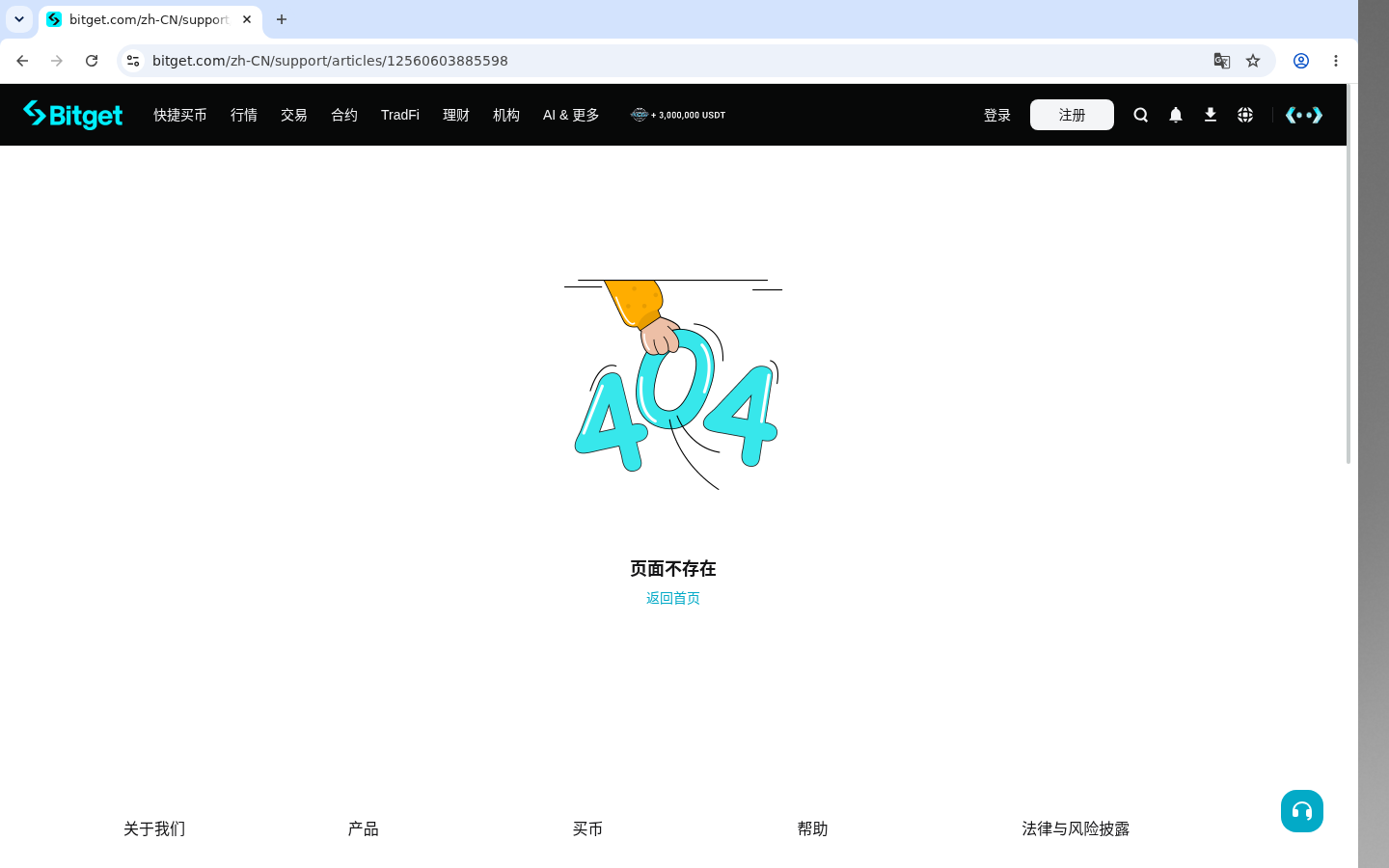1389x868 pixels.
Task: Open the search icon in Bitget header
Action: click(1140, 115)
